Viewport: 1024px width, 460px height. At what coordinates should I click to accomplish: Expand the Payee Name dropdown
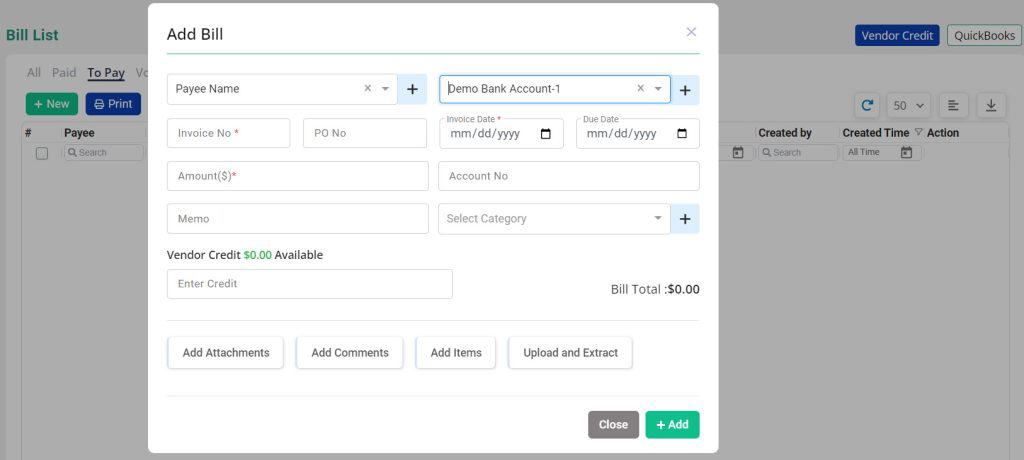pyautogui.click(x=385, y=89)
